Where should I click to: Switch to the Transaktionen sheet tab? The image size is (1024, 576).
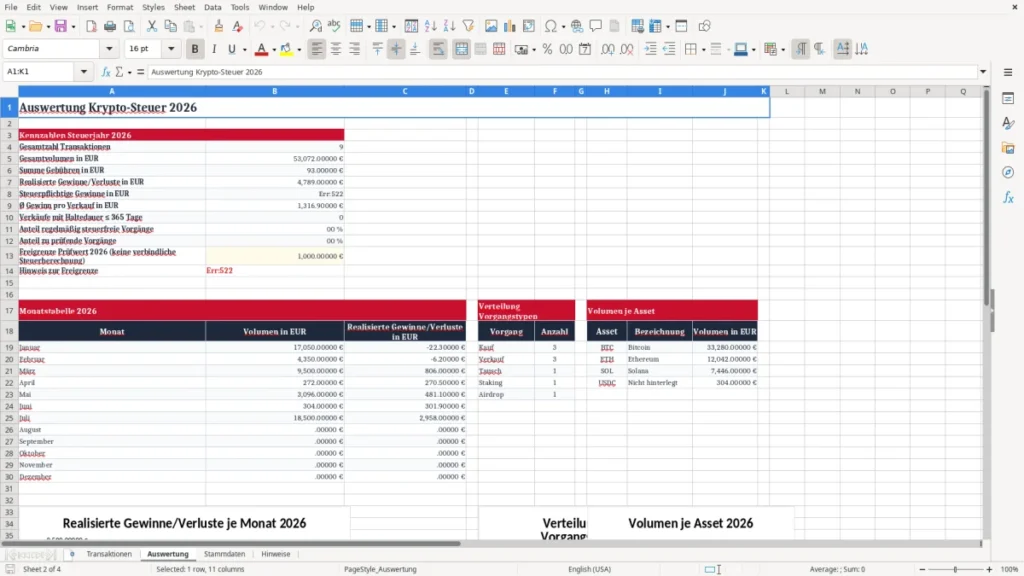(x=109, y=554)
